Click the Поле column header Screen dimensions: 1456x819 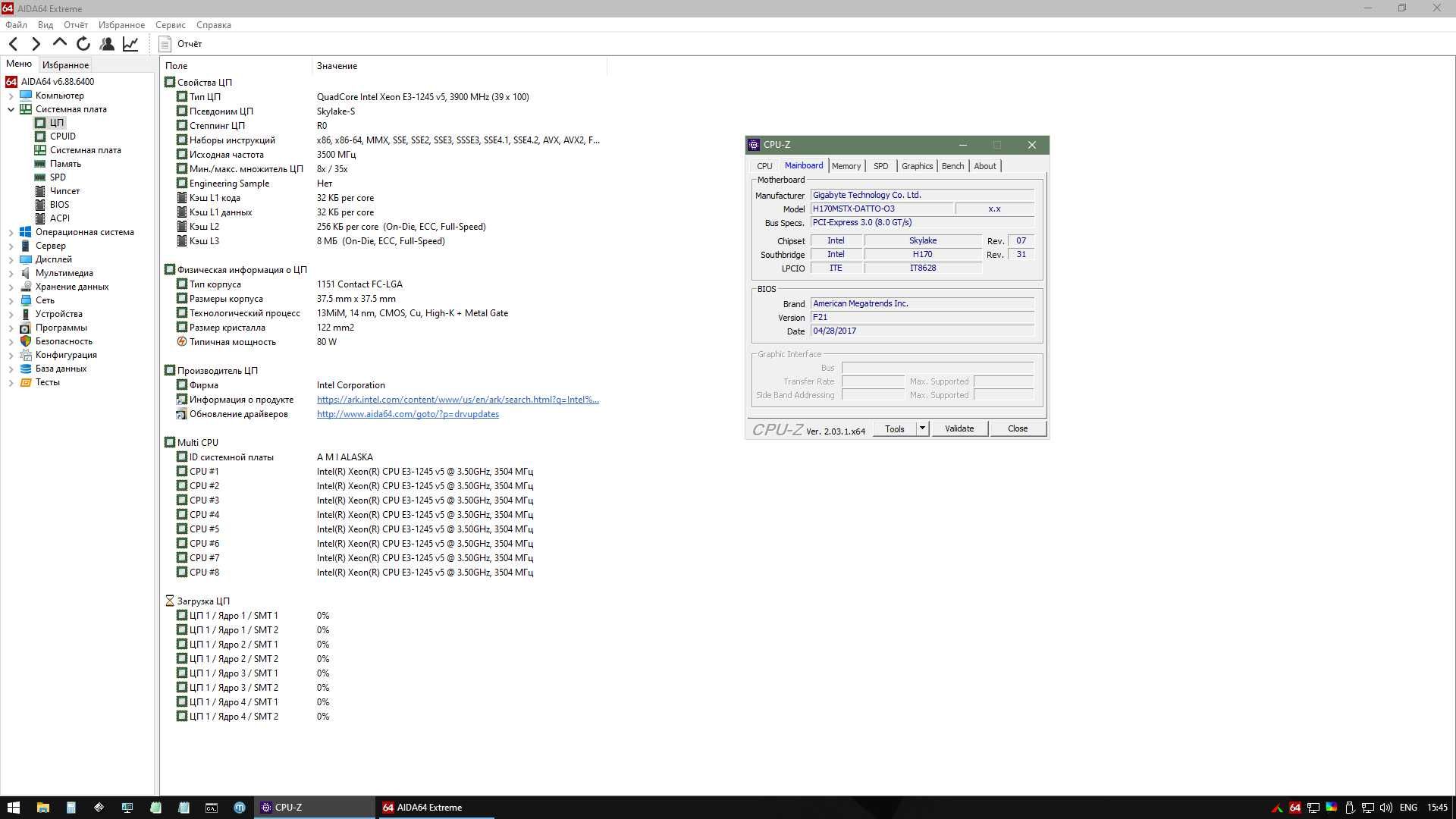click(236, 66)
